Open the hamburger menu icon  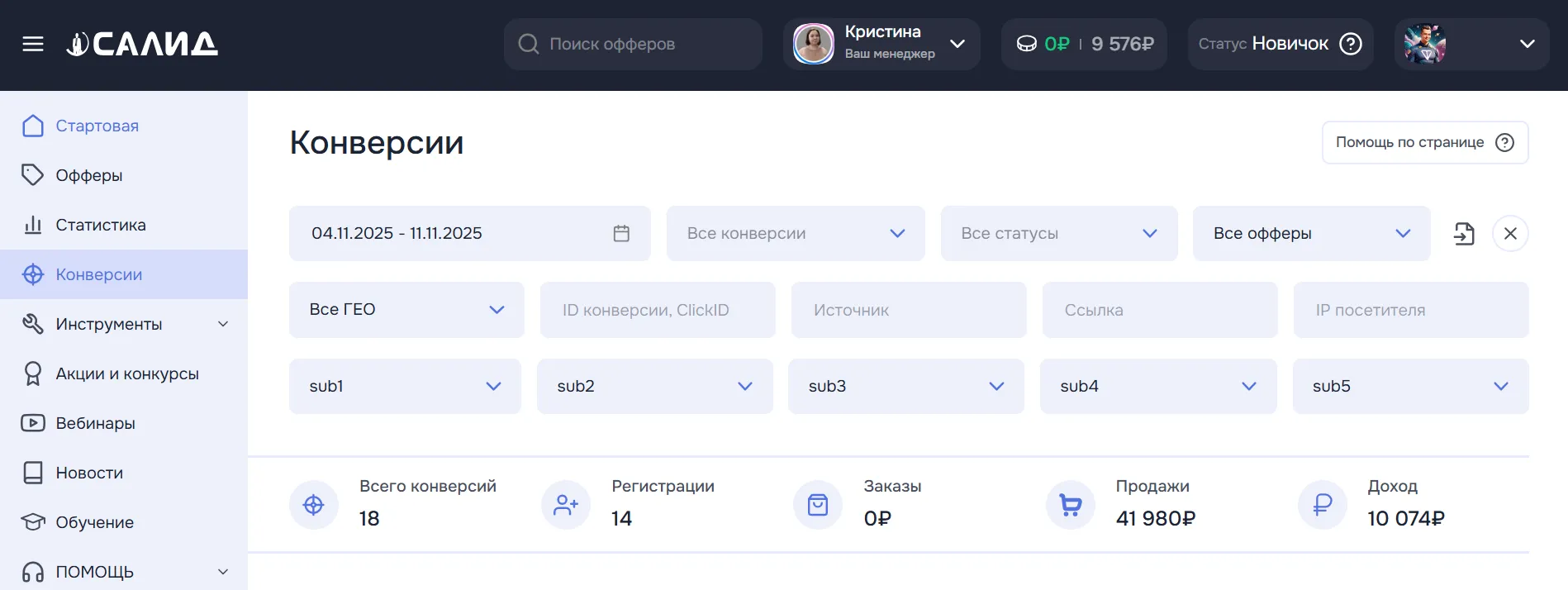coord(33,44)
